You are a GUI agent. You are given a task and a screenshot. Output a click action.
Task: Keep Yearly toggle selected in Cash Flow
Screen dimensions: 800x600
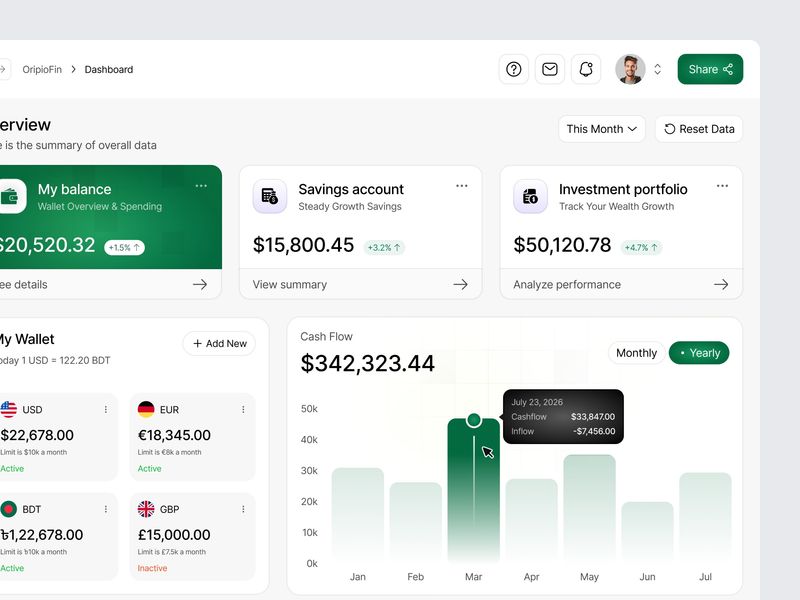tap(699, 353)
